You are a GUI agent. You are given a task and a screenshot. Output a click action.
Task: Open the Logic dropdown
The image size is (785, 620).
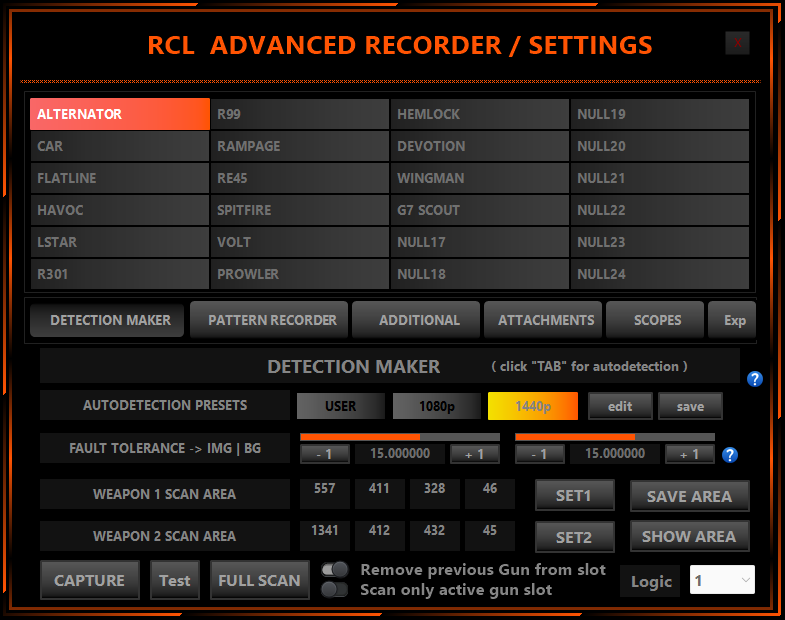click(x=722, y=580)
